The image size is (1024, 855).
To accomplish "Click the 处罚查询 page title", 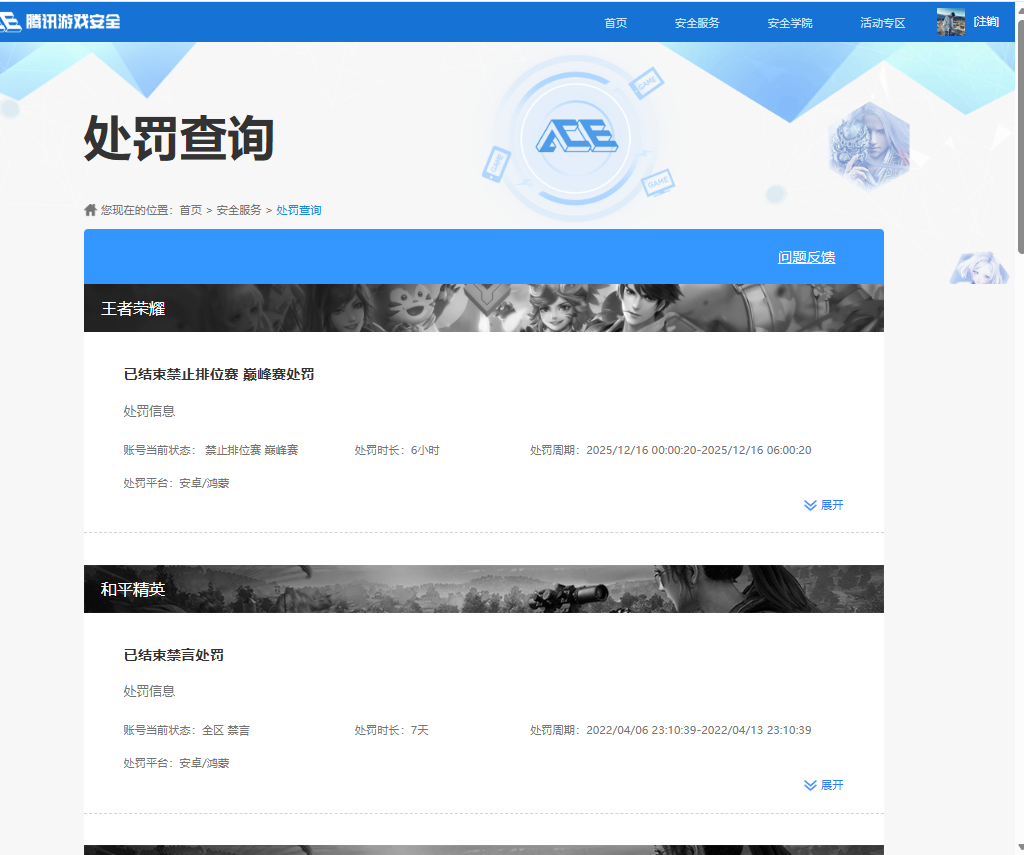I will (x=179, y=138).
